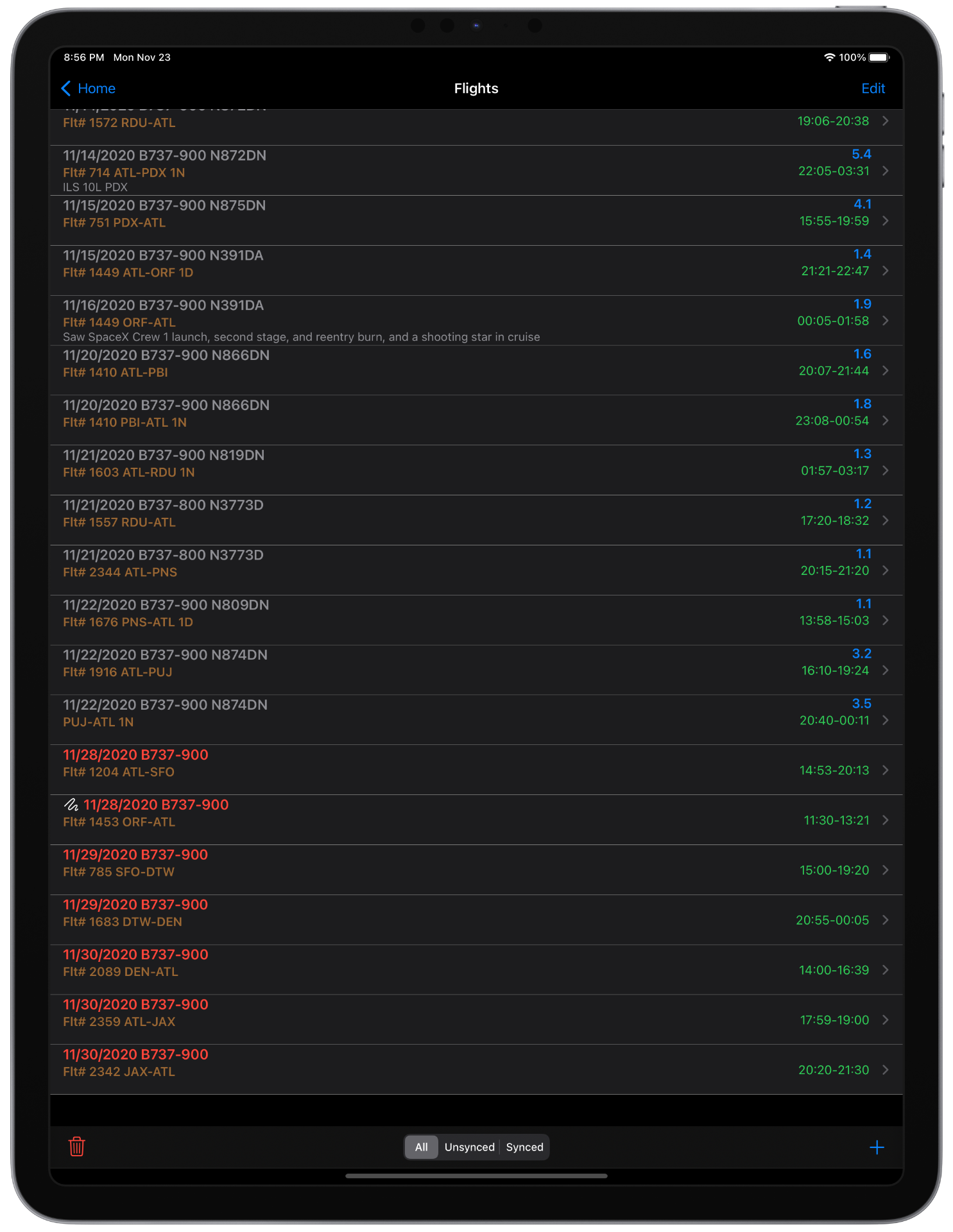The image size is (953, 1232).
Task: Open the PUJ-ATL 1N flight entry
Action: pyautogui.click(x=476, y=720)
